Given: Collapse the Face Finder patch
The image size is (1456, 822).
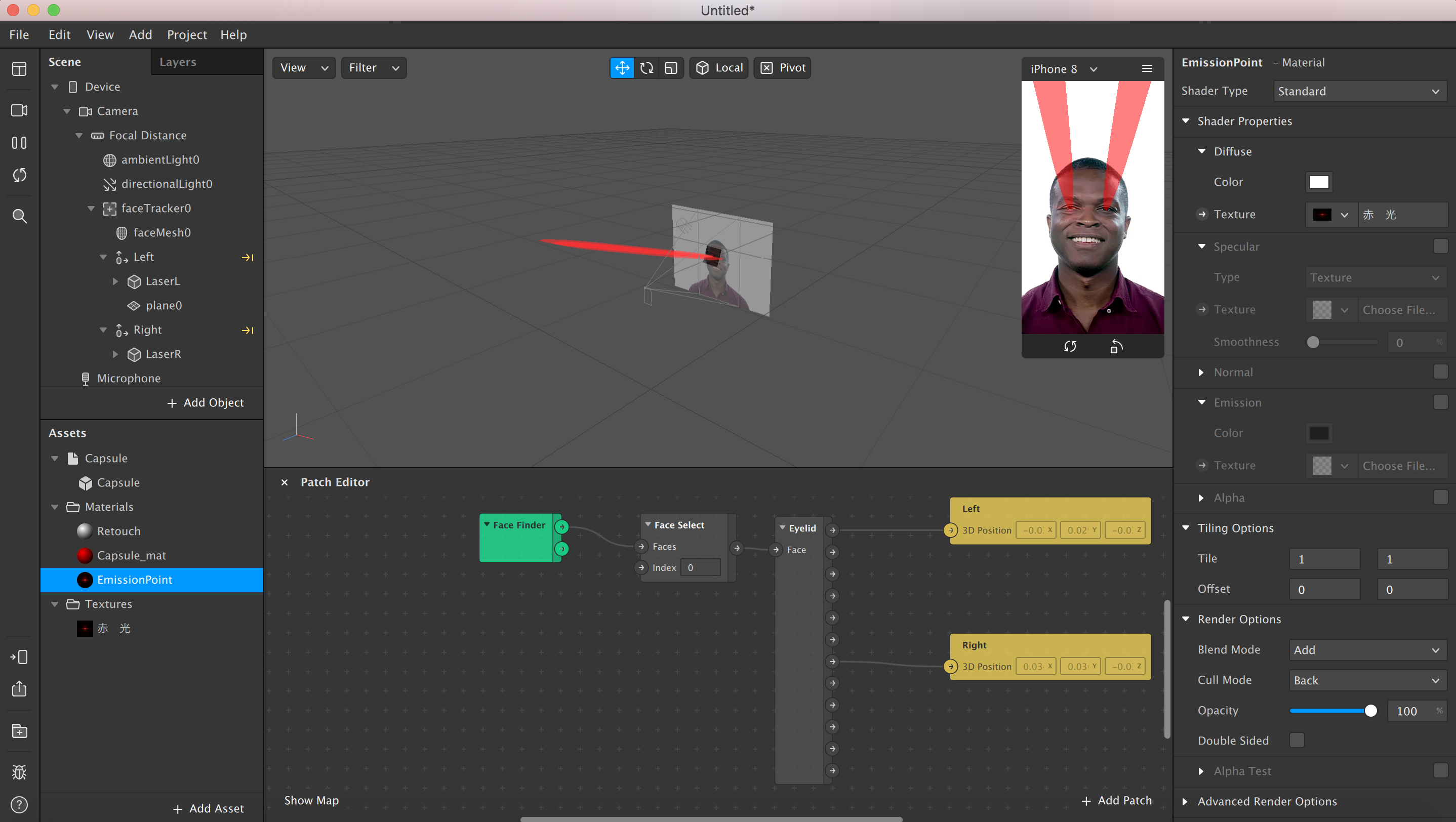Looking at the screenshot, I should click(x=487, y=525).
